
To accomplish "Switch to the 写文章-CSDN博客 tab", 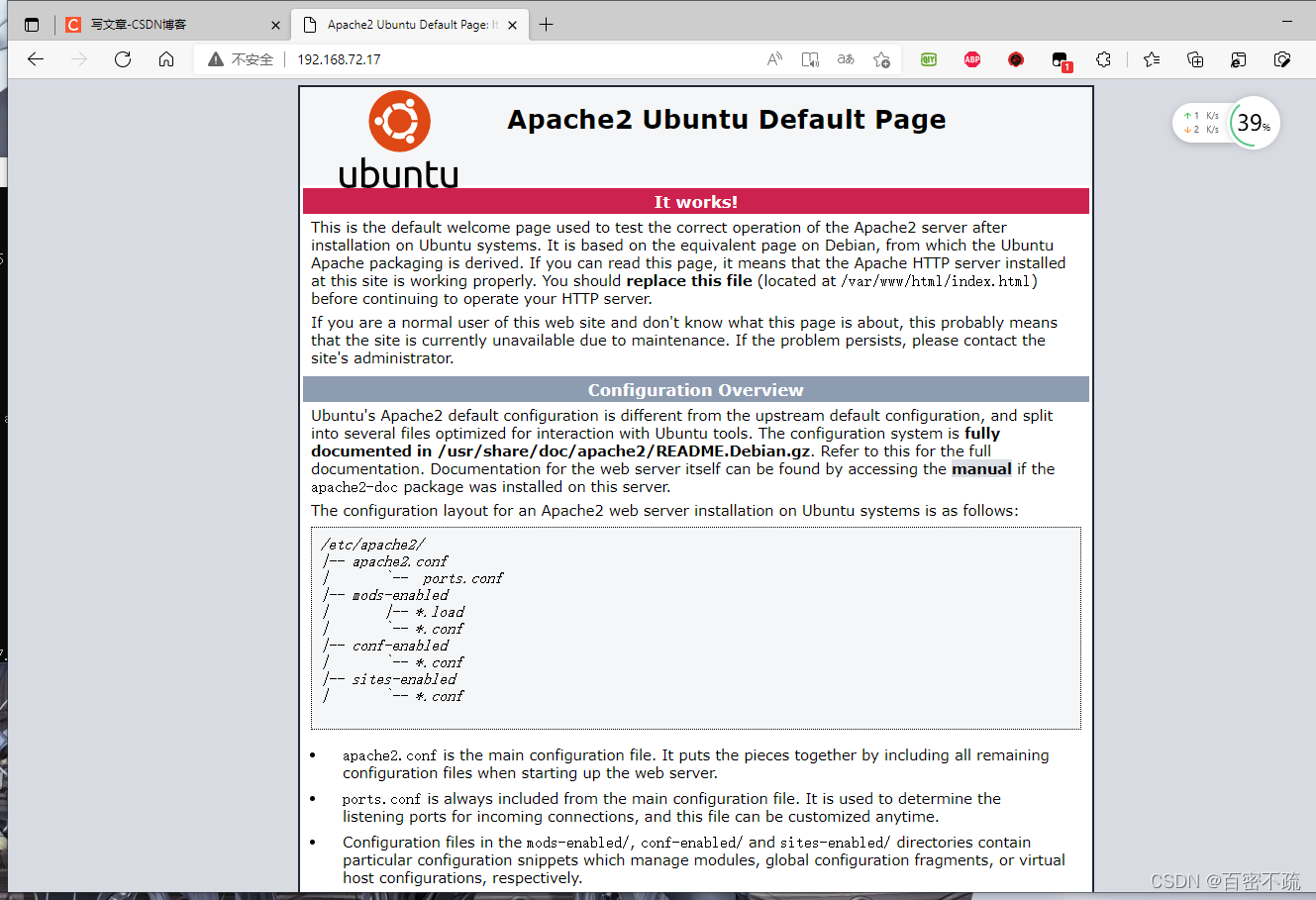I will click(x=173, y=25).
